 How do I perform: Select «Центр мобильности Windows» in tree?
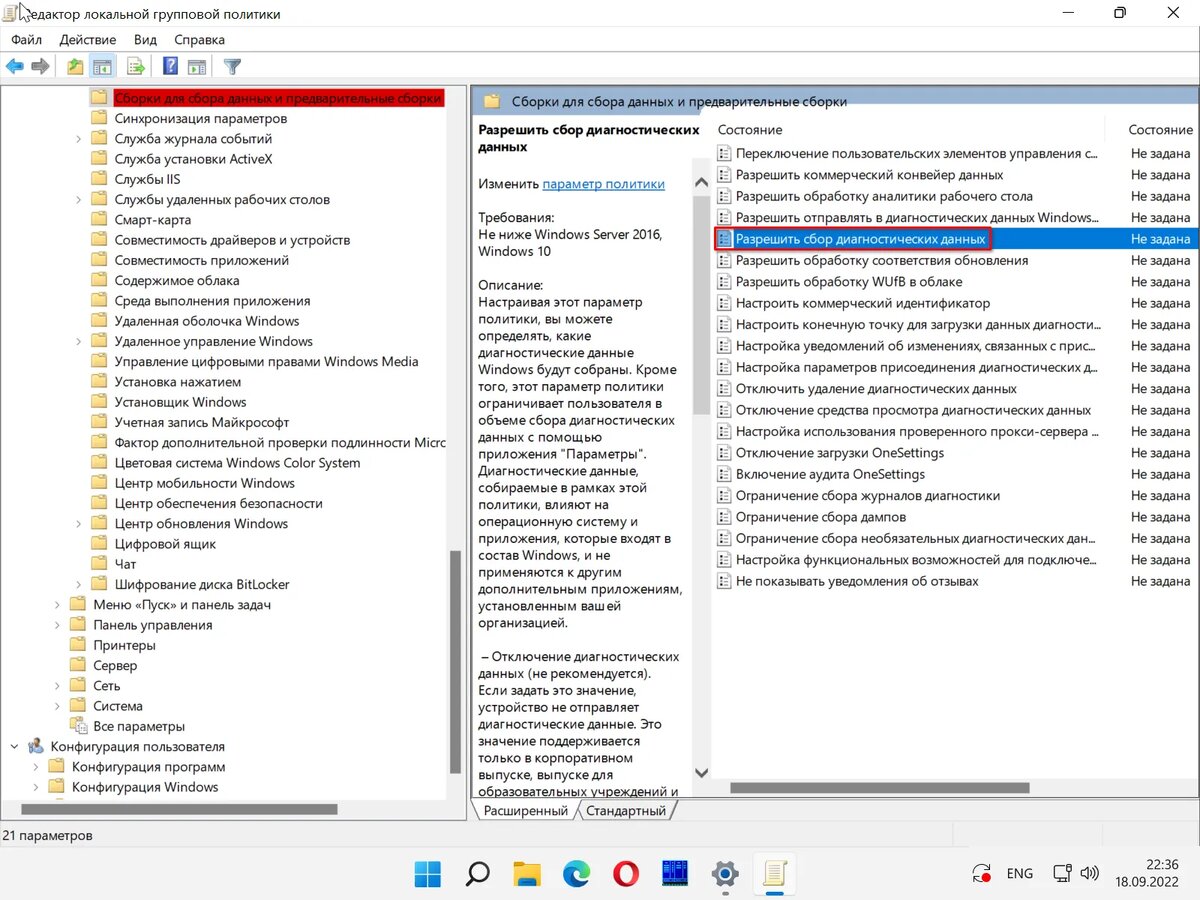(204, 483)
